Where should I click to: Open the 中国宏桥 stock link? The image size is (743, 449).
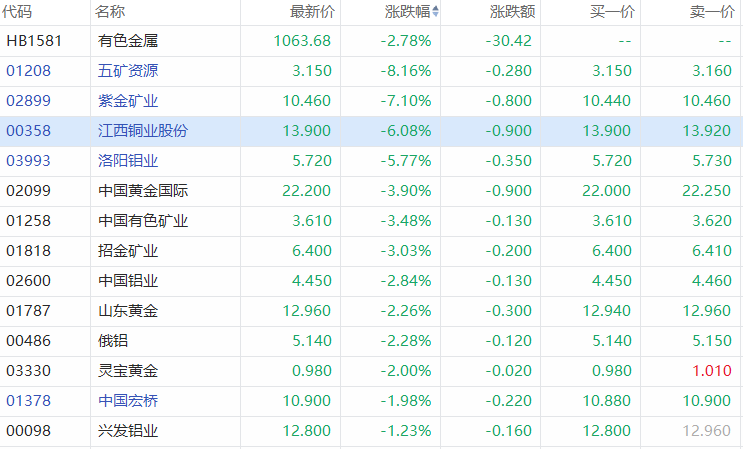coord(128,401)
